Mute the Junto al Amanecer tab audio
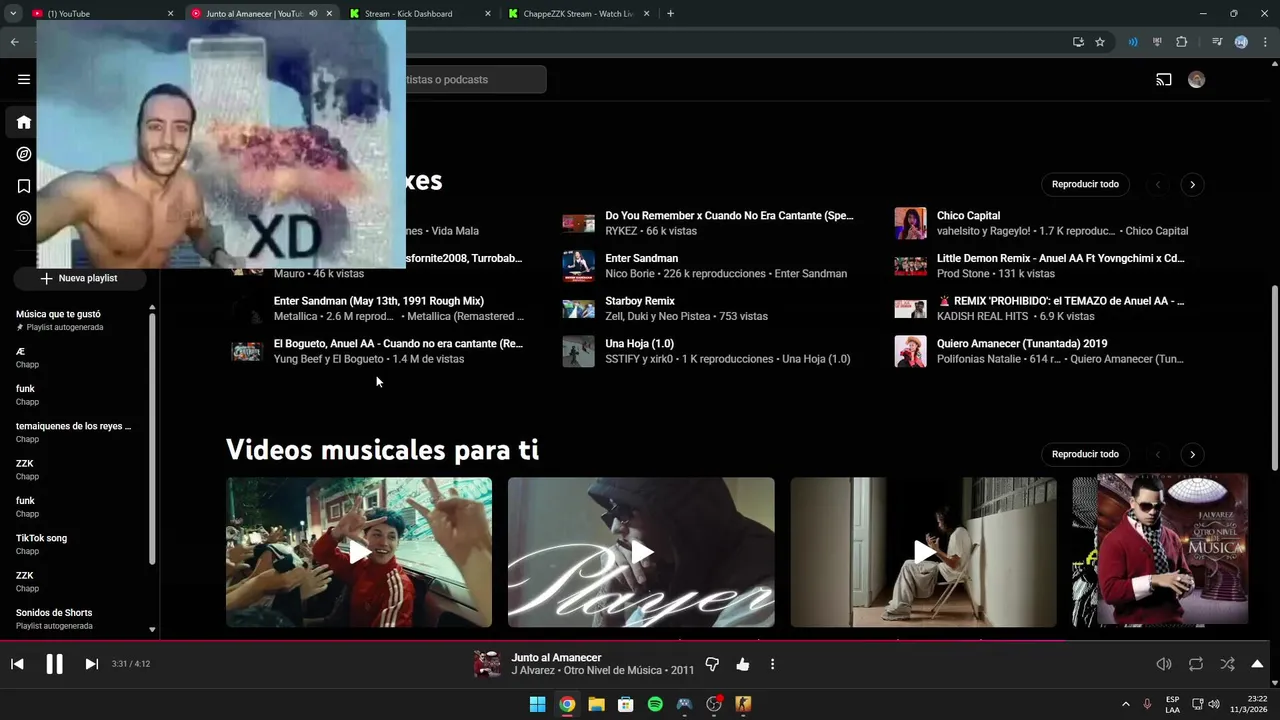Screen dimensions: 1280x720 [x=313, y=14]
